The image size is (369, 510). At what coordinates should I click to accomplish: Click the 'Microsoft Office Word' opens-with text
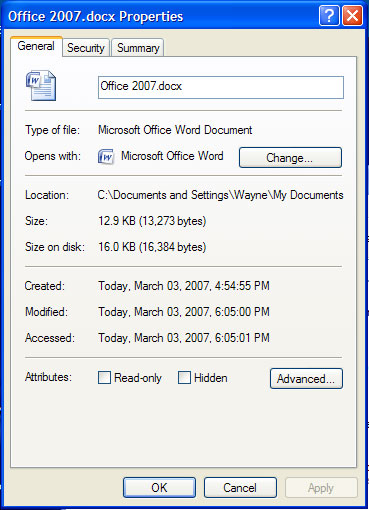pos(172,156)
